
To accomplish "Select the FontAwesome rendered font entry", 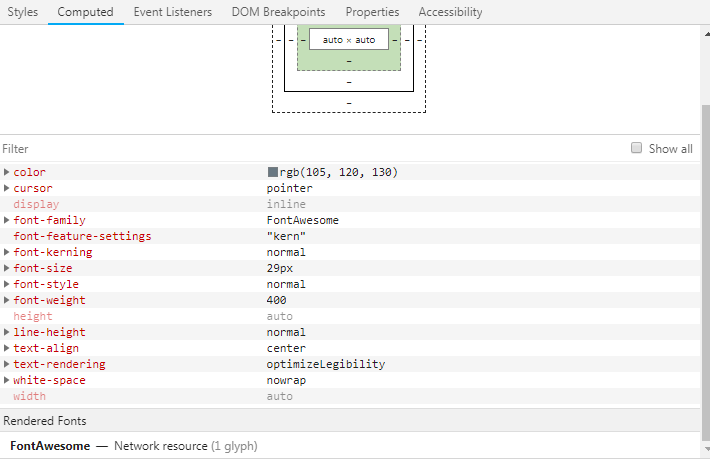I will point(50,446).
